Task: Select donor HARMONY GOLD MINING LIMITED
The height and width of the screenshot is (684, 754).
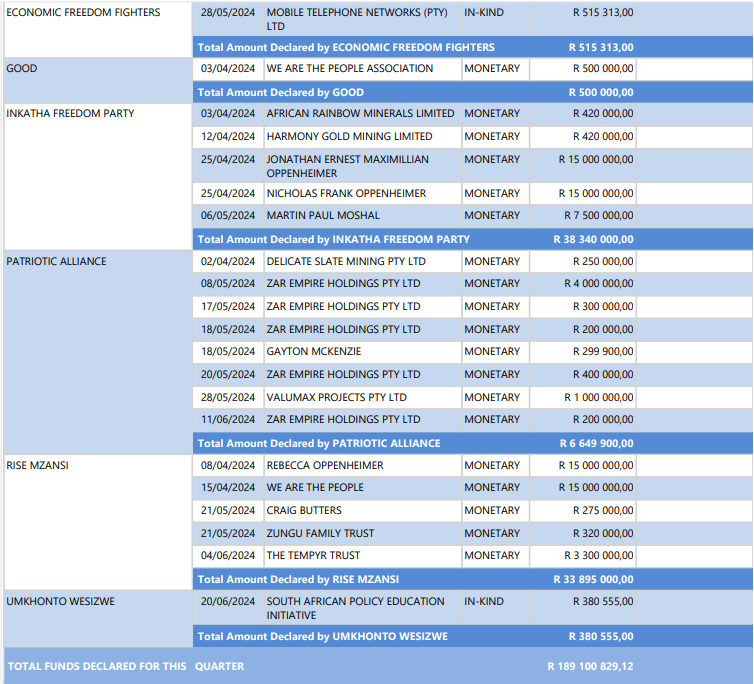Action: coord(349,137)
